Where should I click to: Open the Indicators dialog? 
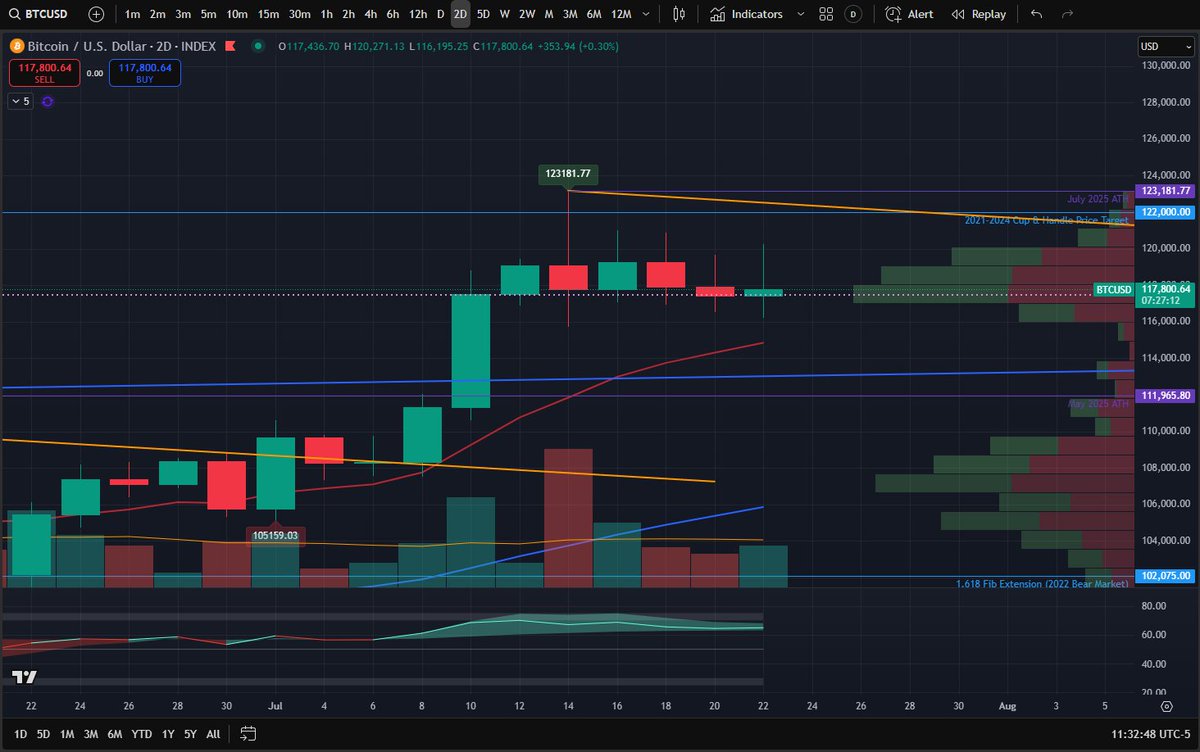tap(747, 14)
